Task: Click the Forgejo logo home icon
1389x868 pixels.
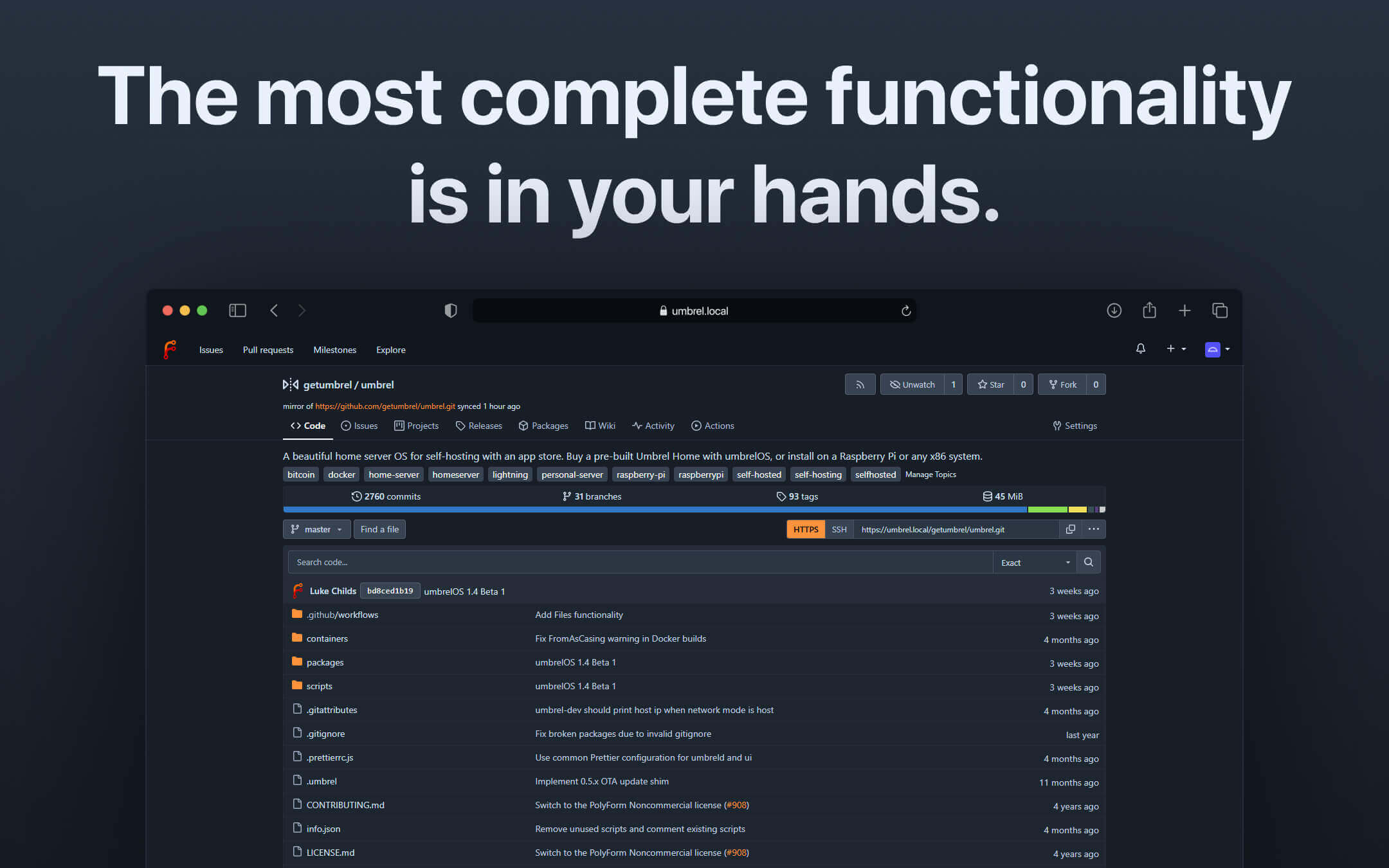Action: (170, 350)
